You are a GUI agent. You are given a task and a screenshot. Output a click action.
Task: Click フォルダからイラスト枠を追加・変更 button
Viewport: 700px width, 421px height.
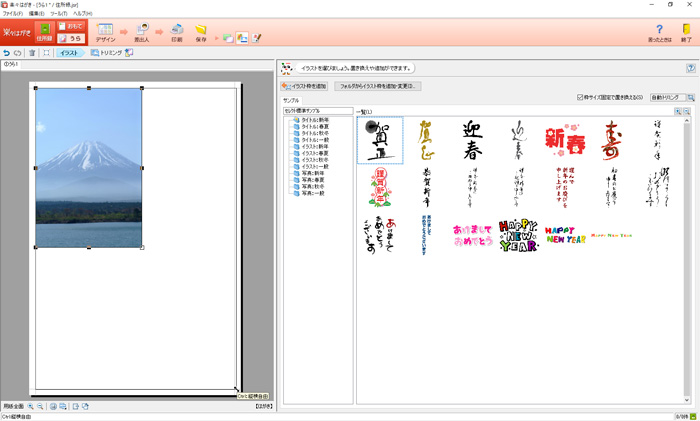point(377,87)
